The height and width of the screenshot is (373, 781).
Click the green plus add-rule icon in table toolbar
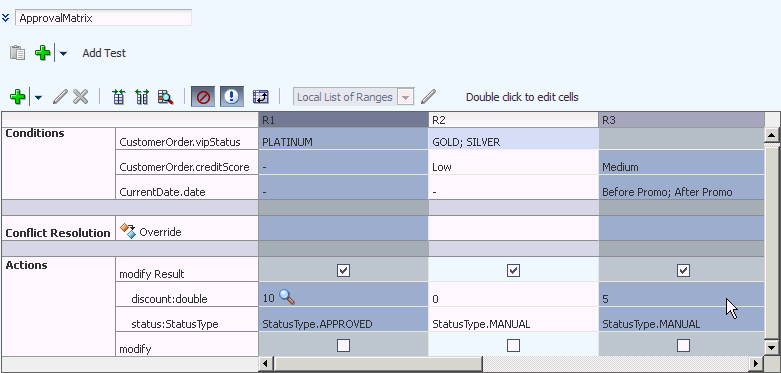[x=17, y=96]
